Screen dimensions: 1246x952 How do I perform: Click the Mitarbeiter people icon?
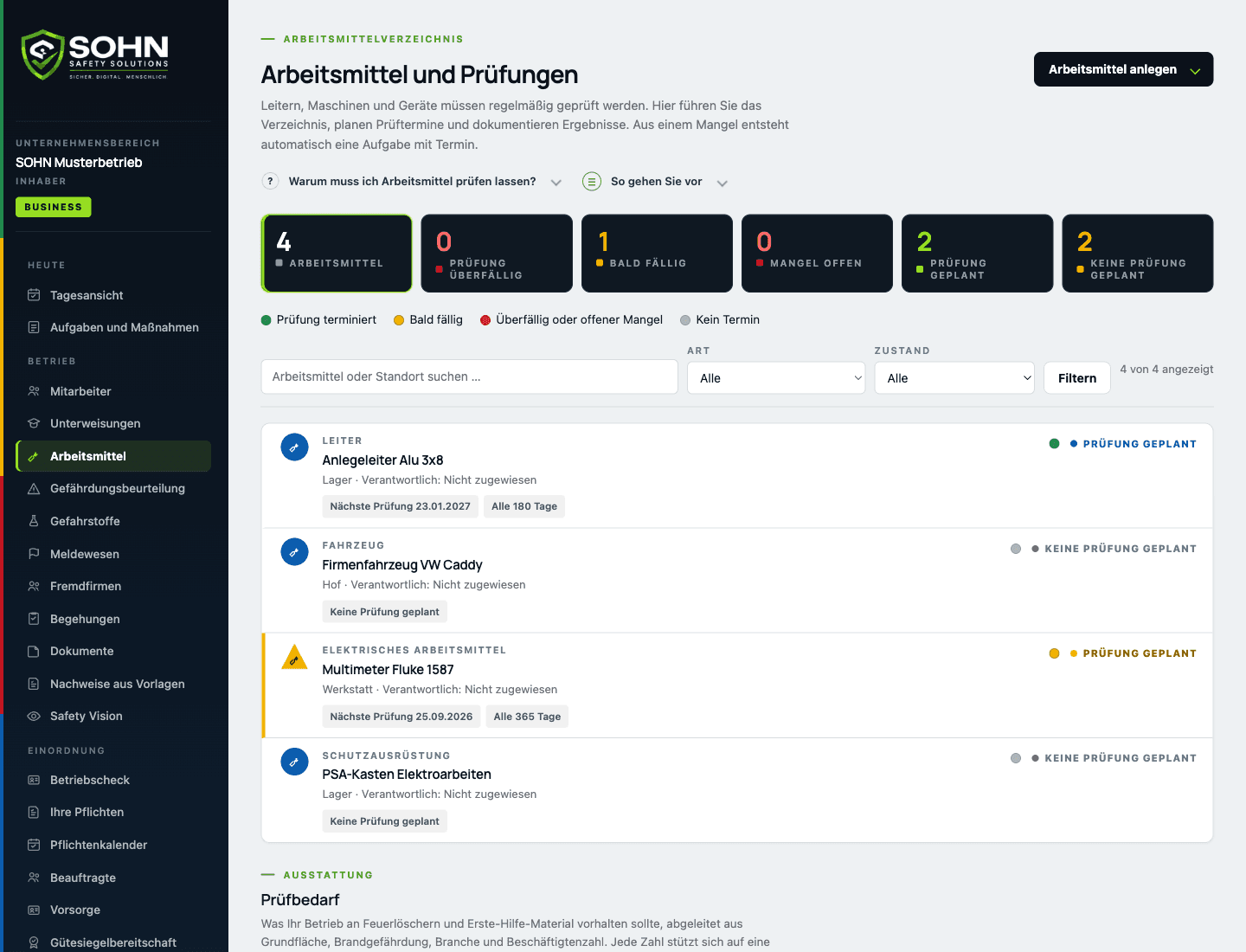click(x=34, y=391)
